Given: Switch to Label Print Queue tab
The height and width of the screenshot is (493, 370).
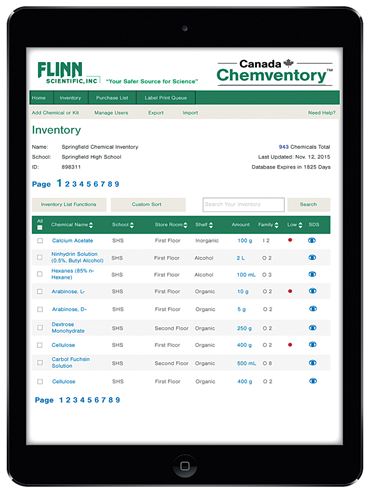Looking at the screenshot, I should pos(166,98).
